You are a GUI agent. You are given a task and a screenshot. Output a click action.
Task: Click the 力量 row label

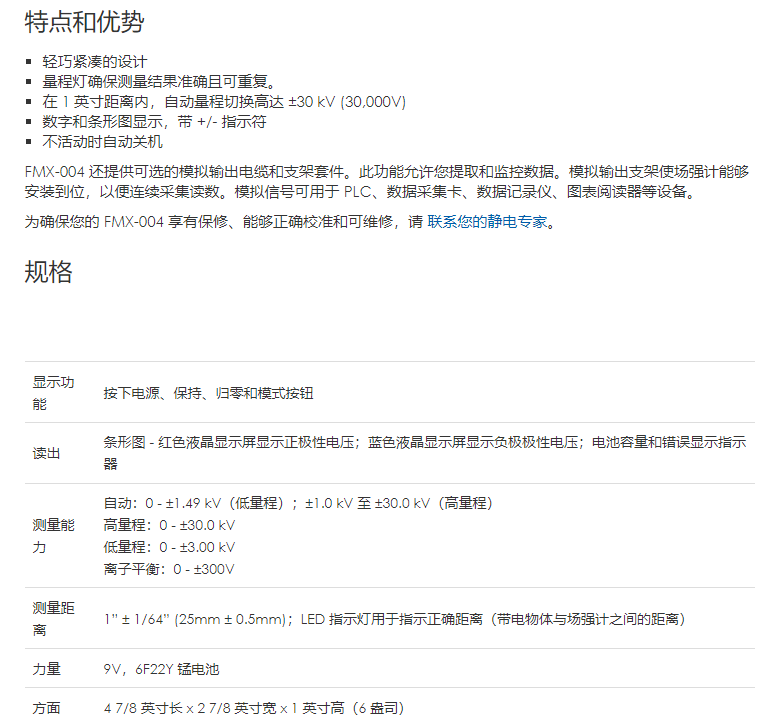click(47, 669)
